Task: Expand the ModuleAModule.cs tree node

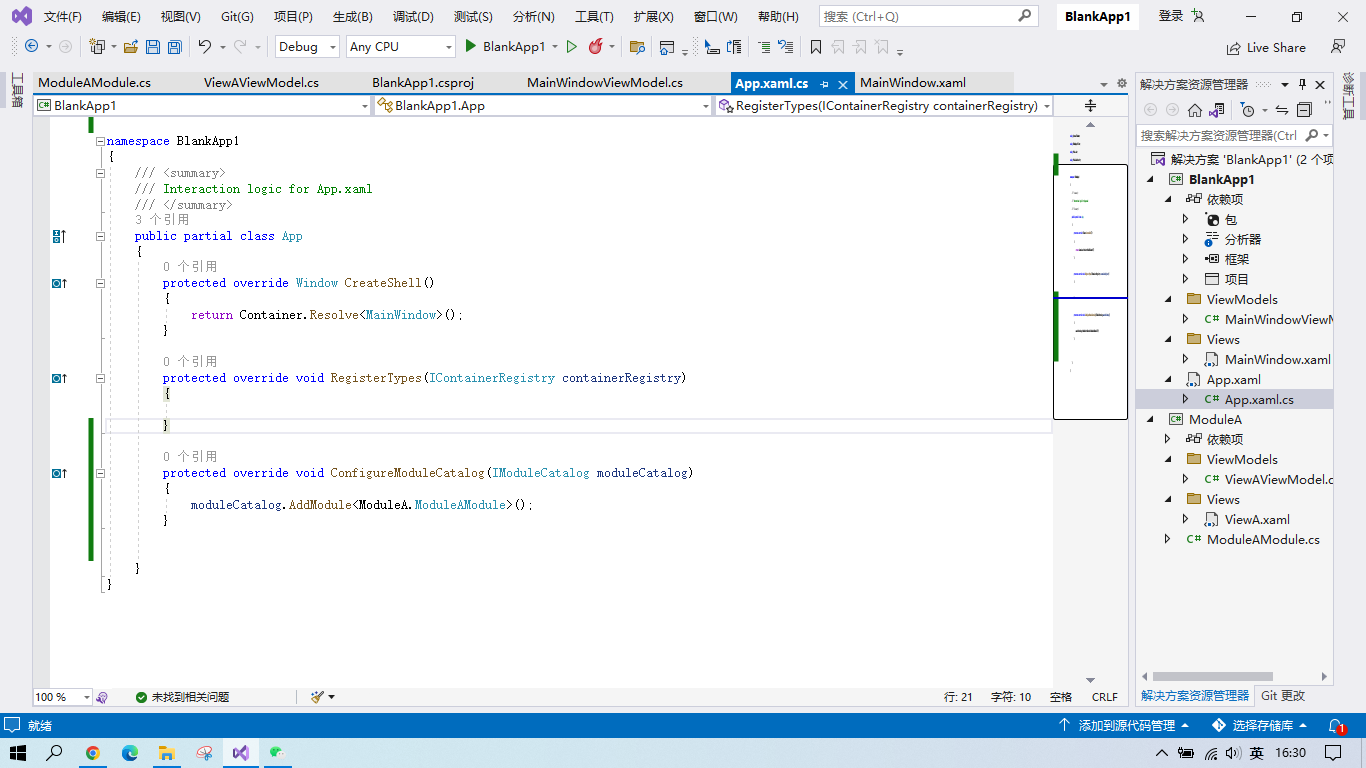Action: click(x=1168, y=539)
